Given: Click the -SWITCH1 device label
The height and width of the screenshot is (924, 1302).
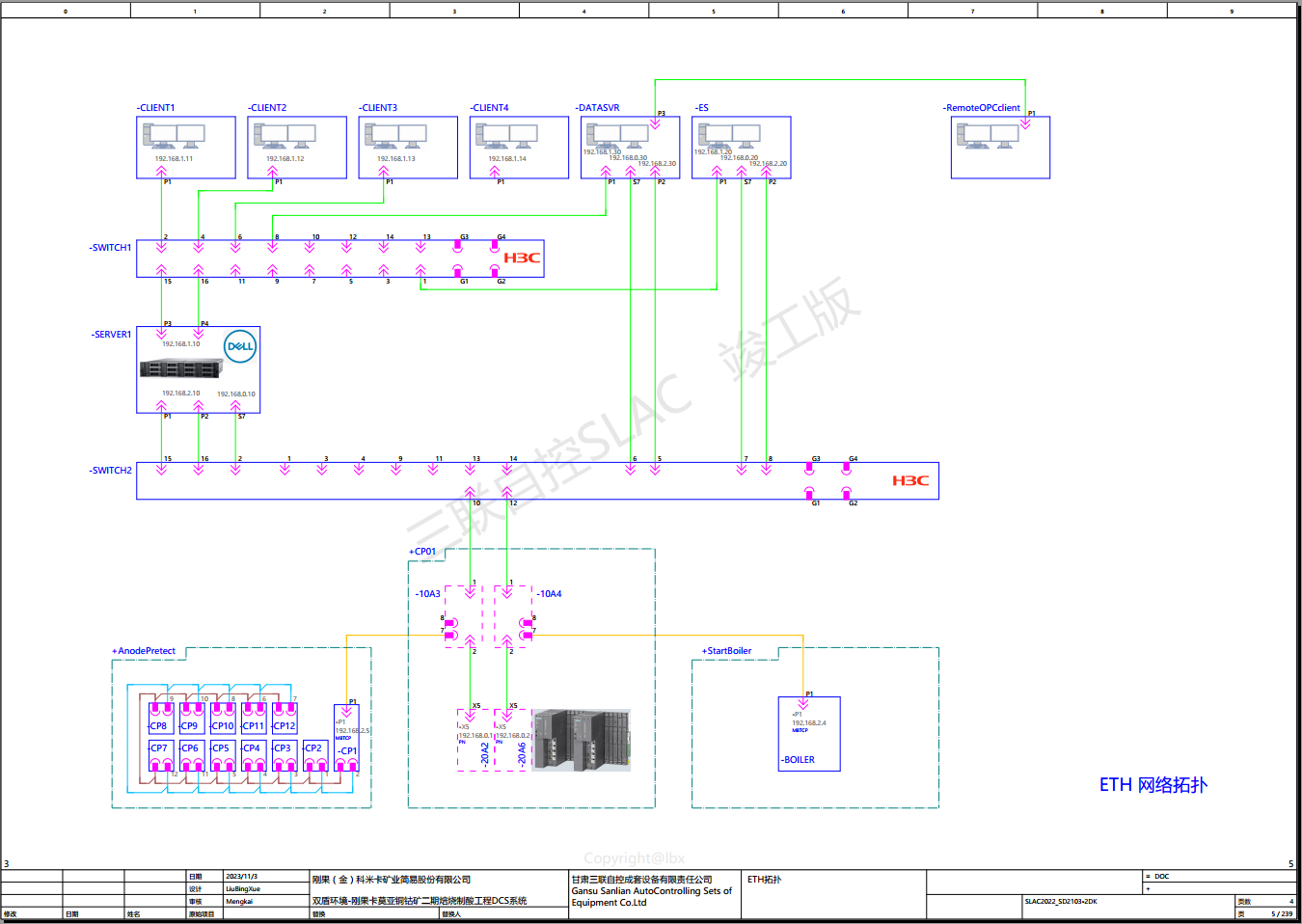Looking at the screenshot, I should coord(111,248).
